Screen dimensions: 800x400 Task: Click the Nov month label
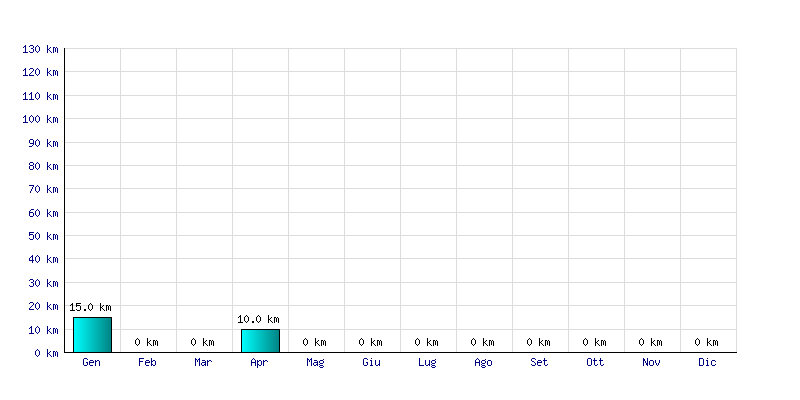651,362
